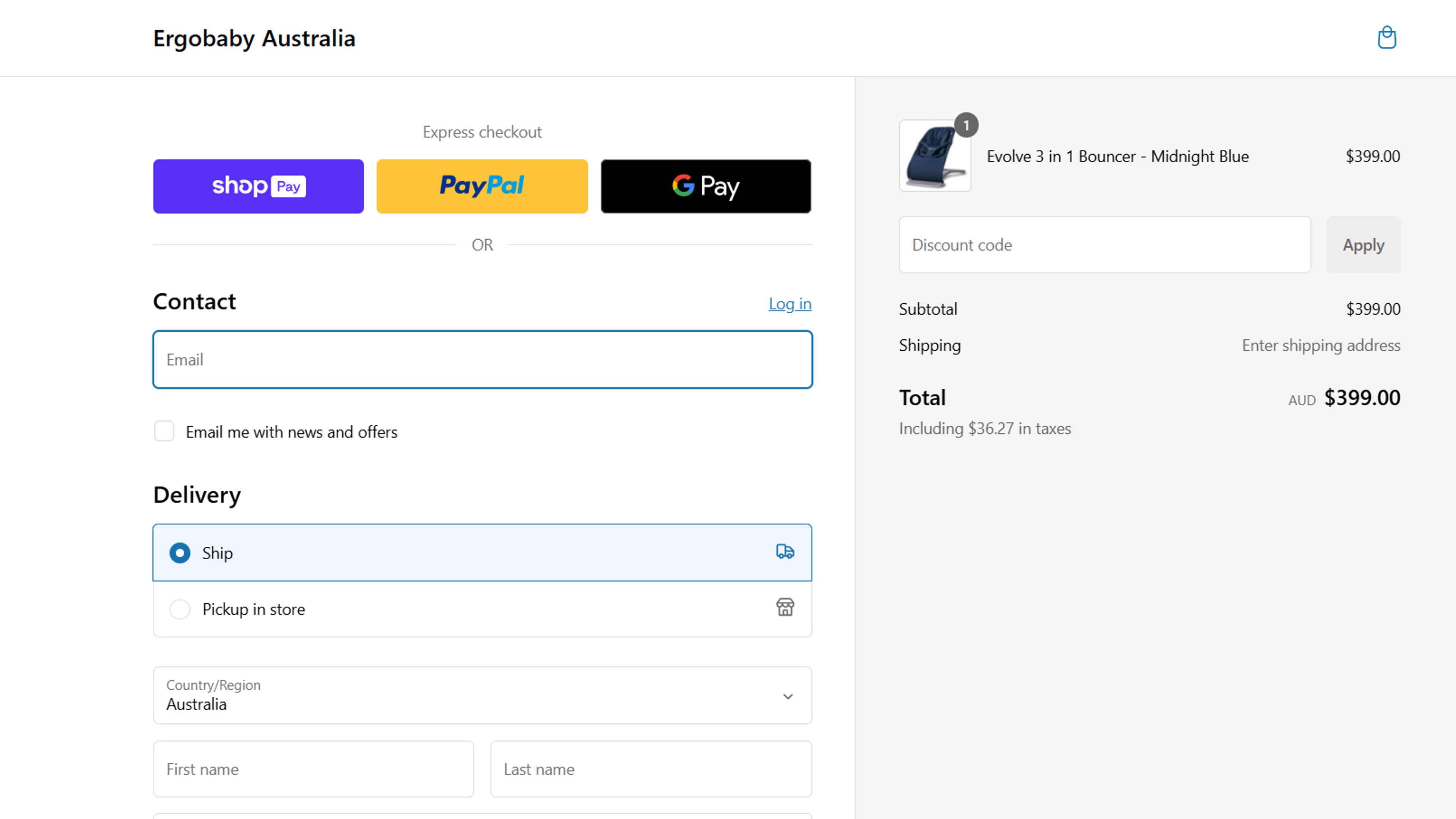Pay with Google Pay express checkout

click(x=705, y=186)
